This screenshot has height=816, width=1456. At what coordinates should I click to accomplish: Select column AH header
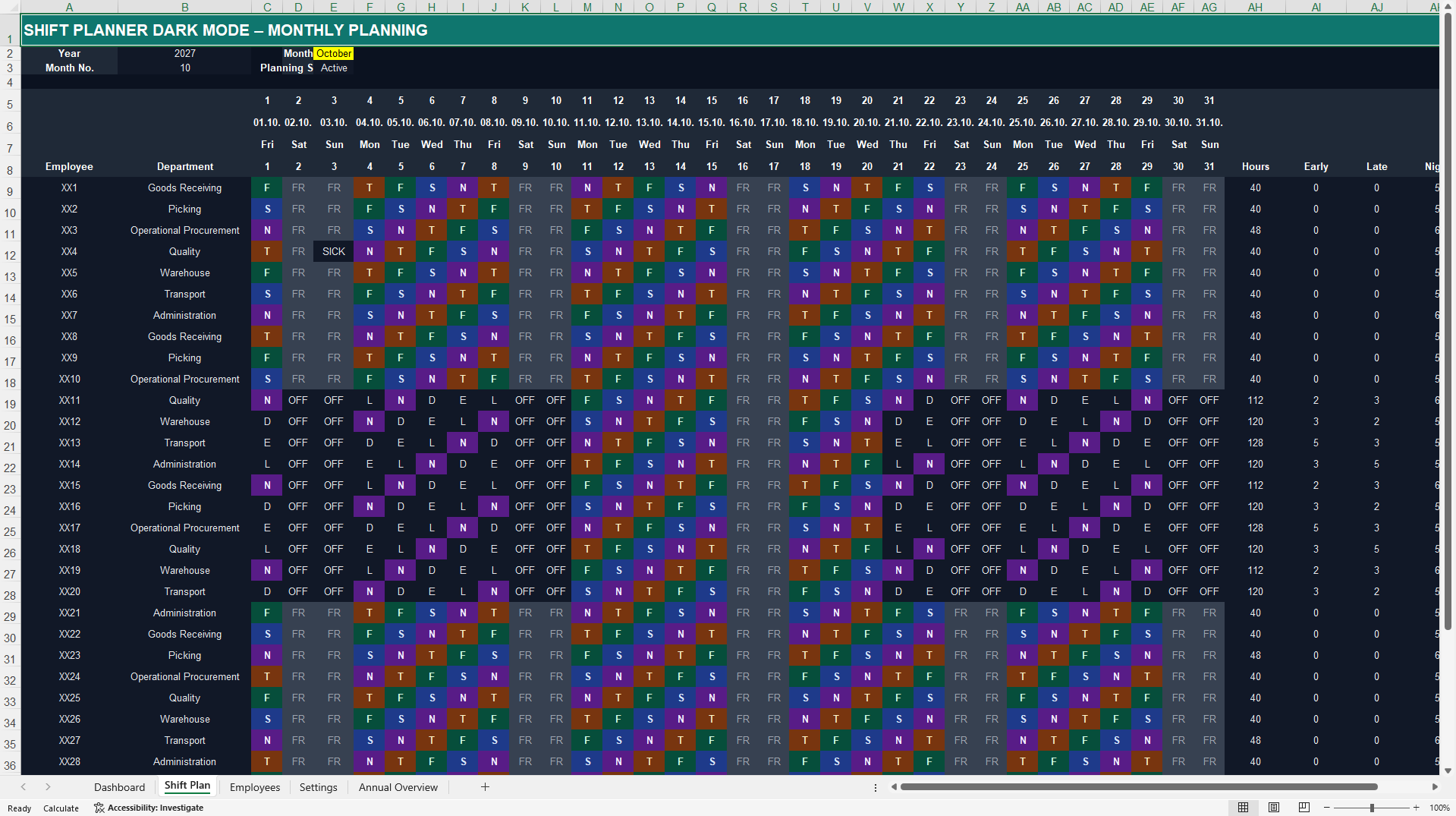pos(1255,7)
